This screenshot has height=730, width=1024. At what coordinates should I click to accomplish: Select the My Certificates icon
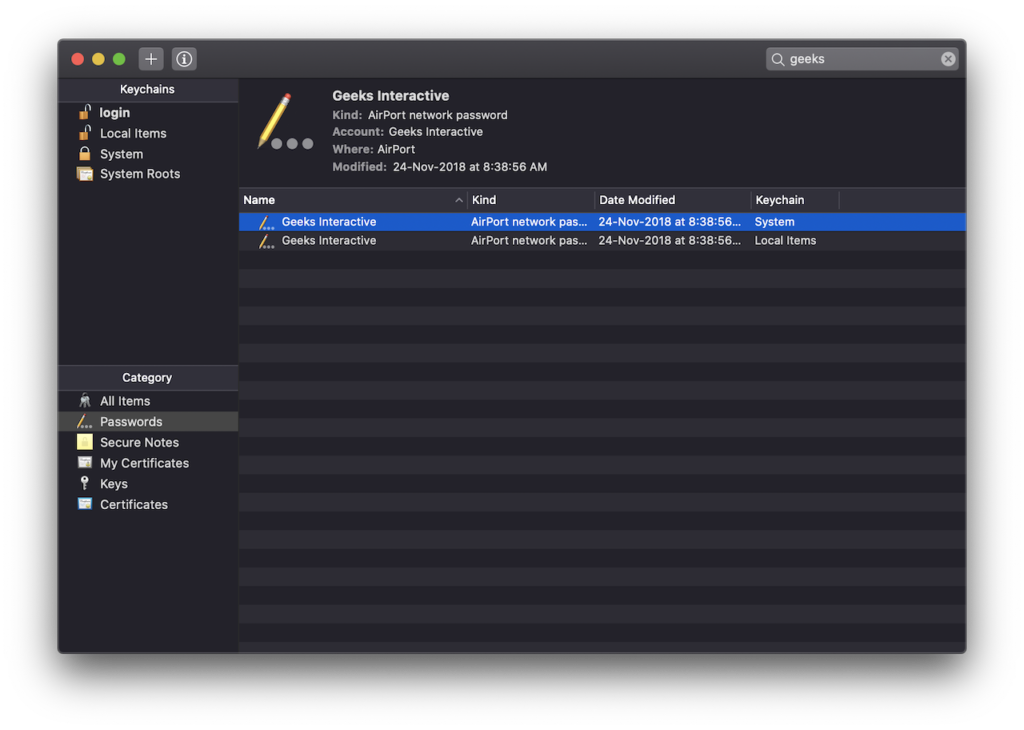(x=86, y=462)
